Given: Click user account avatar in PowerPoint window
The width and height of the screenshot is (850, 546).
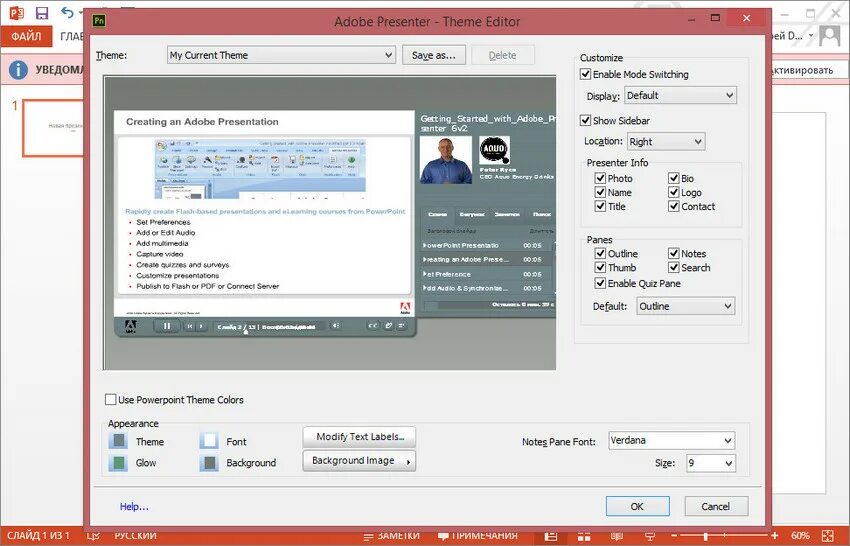Looking at the screenshot, I should click(x=830, y=36).
